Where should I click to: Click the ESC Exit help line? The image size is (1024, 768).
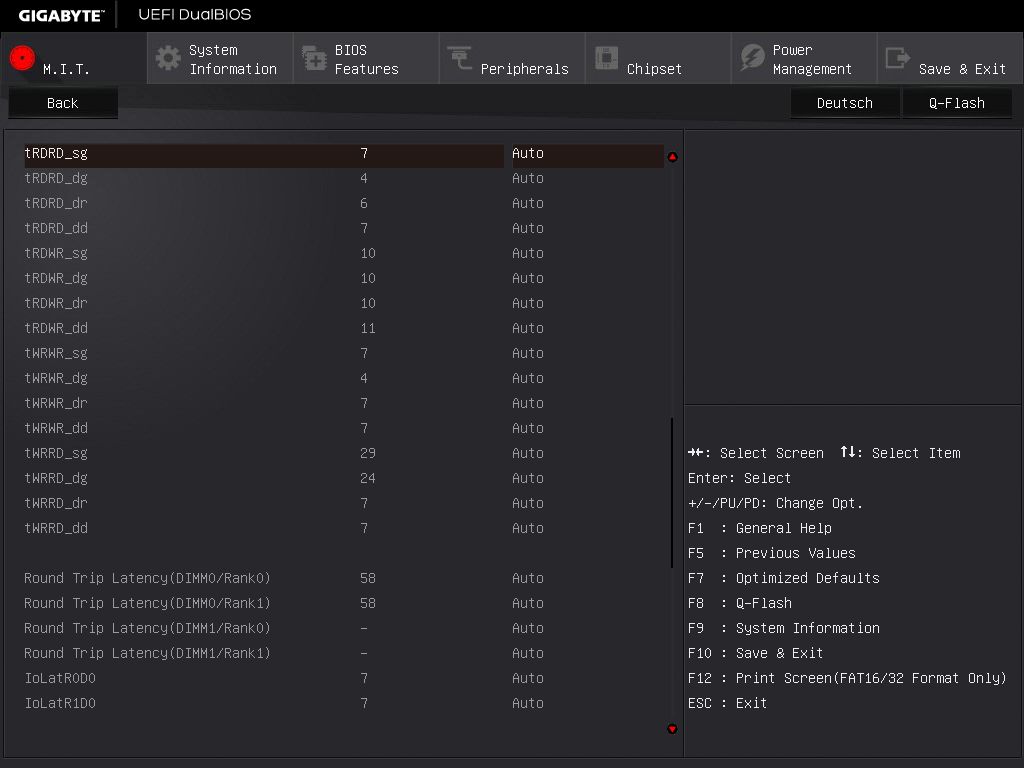728,703
